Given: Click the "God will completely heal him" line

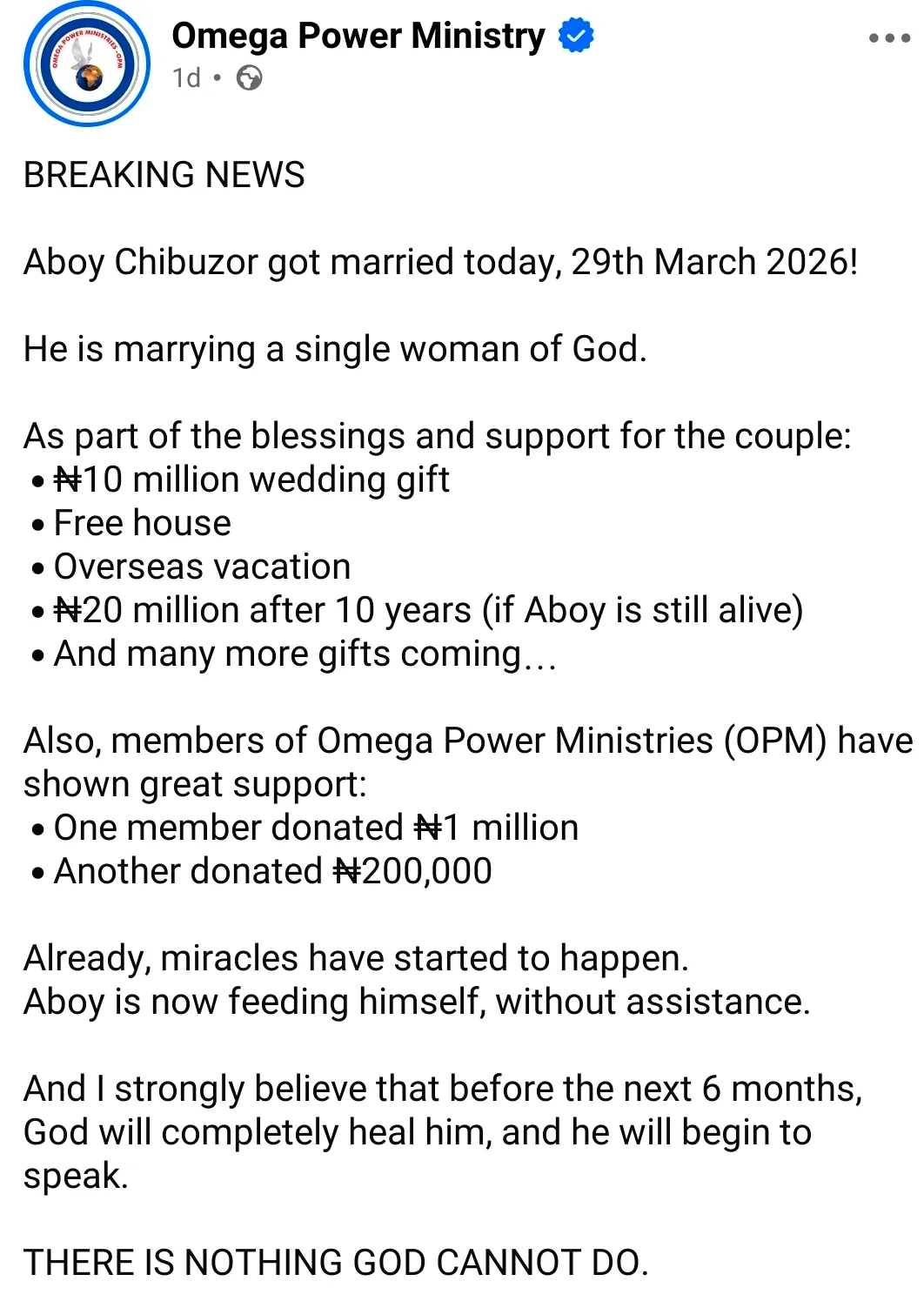Looking at the screenshot, I should 417,1132.
